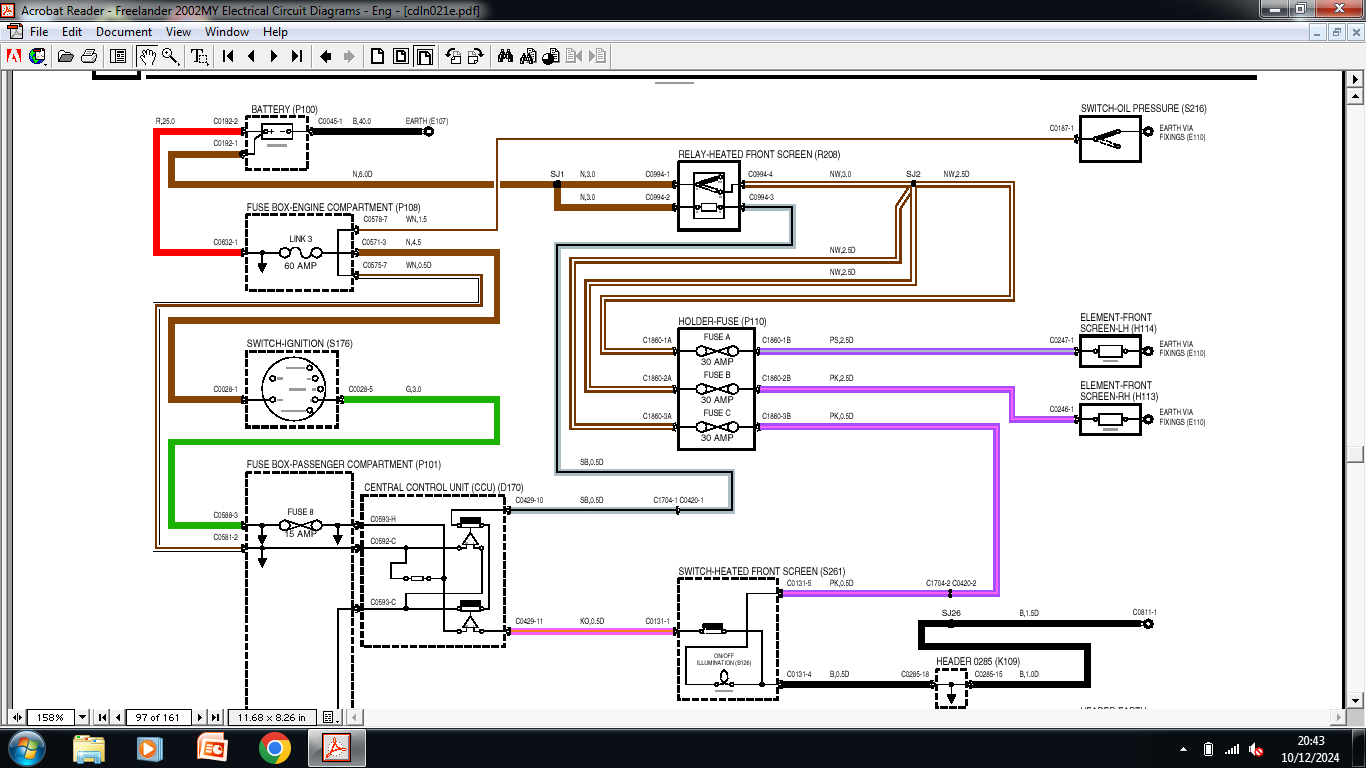Open Windows Media Player from taskbar

point(149,748)
